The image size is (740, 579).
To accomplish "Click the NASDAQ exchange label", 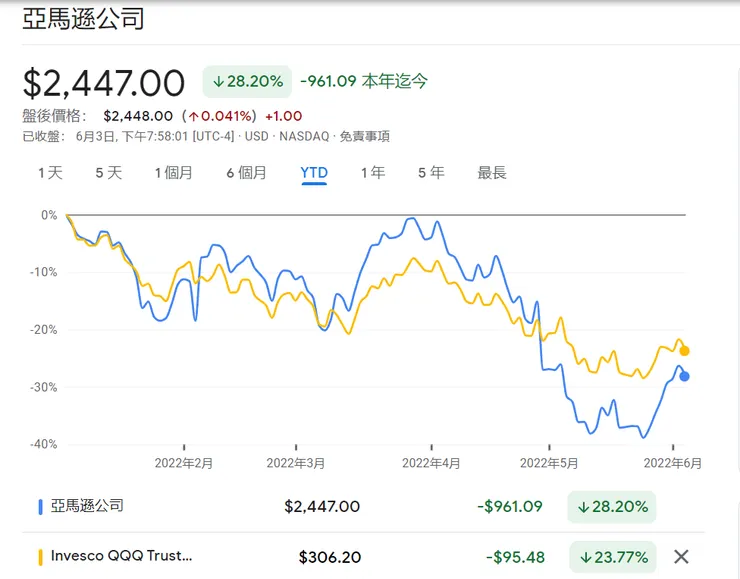I will (304, 136).
